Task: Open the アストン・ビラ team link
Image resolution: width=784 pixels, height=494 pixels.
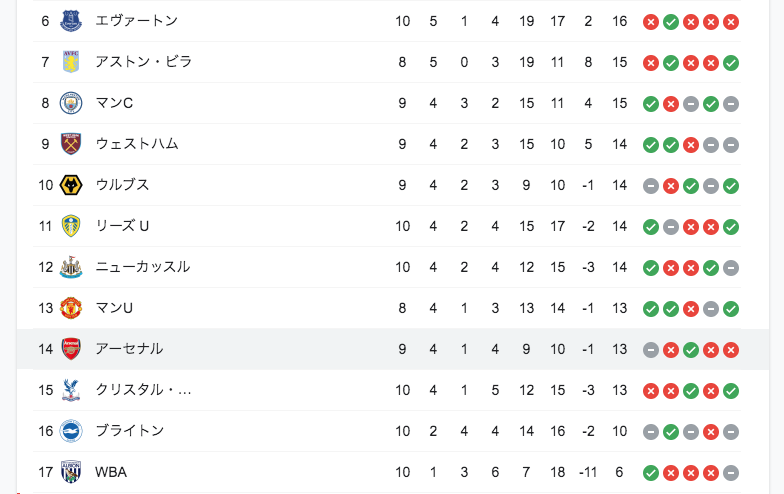Action: (x=144, y=62)
